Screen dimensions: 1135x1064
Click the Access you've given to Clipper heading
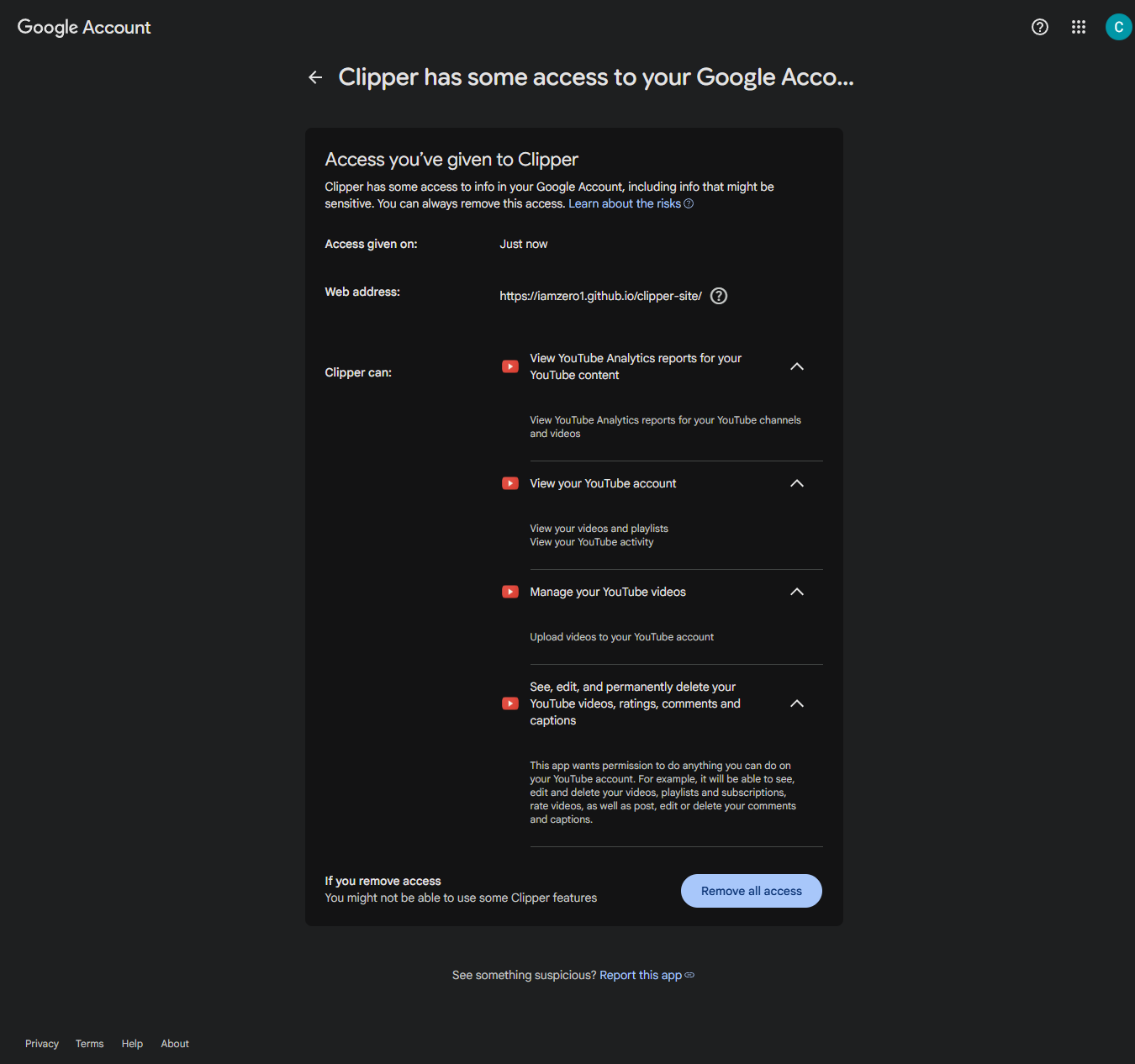[451, 160]
